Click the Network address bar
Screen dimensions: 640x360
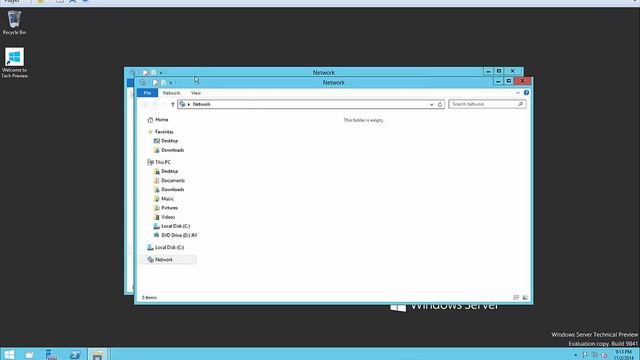(310, 104)
